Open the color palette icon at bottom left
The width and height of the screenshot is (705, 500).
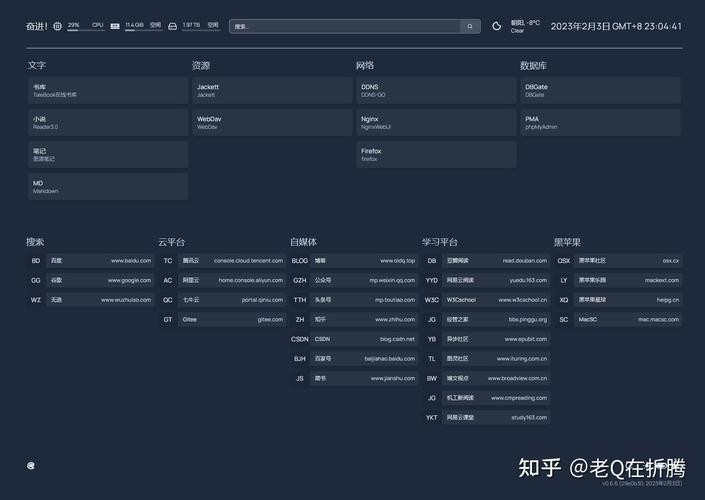31,465
